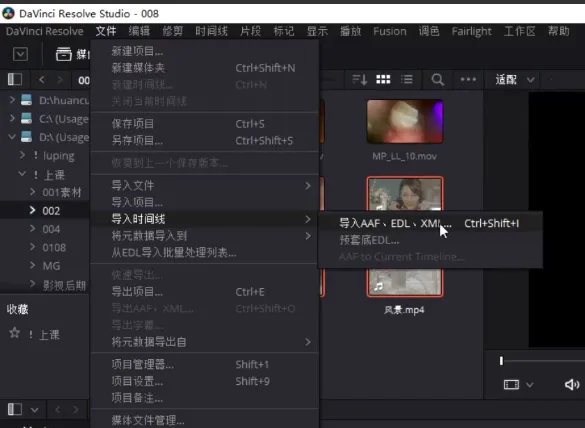Expand the 001素材 folder
Viewport: 585px width, 428px height.
click(x=32, y=192)
